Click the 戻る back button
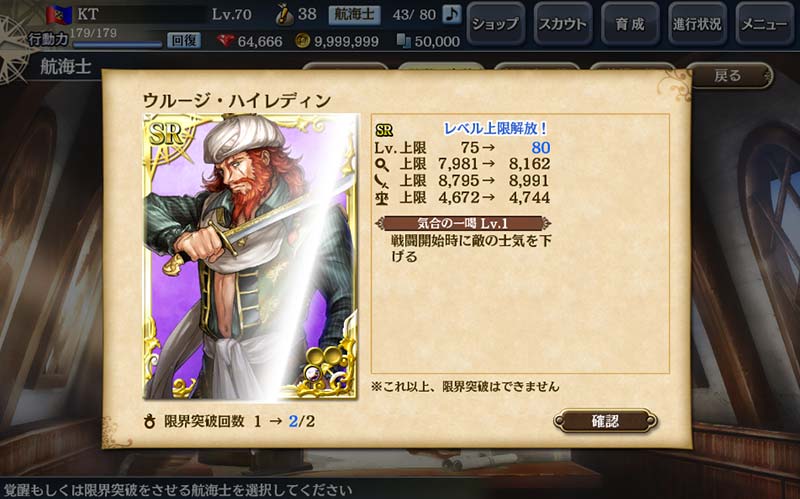 (x=729, y=76)
